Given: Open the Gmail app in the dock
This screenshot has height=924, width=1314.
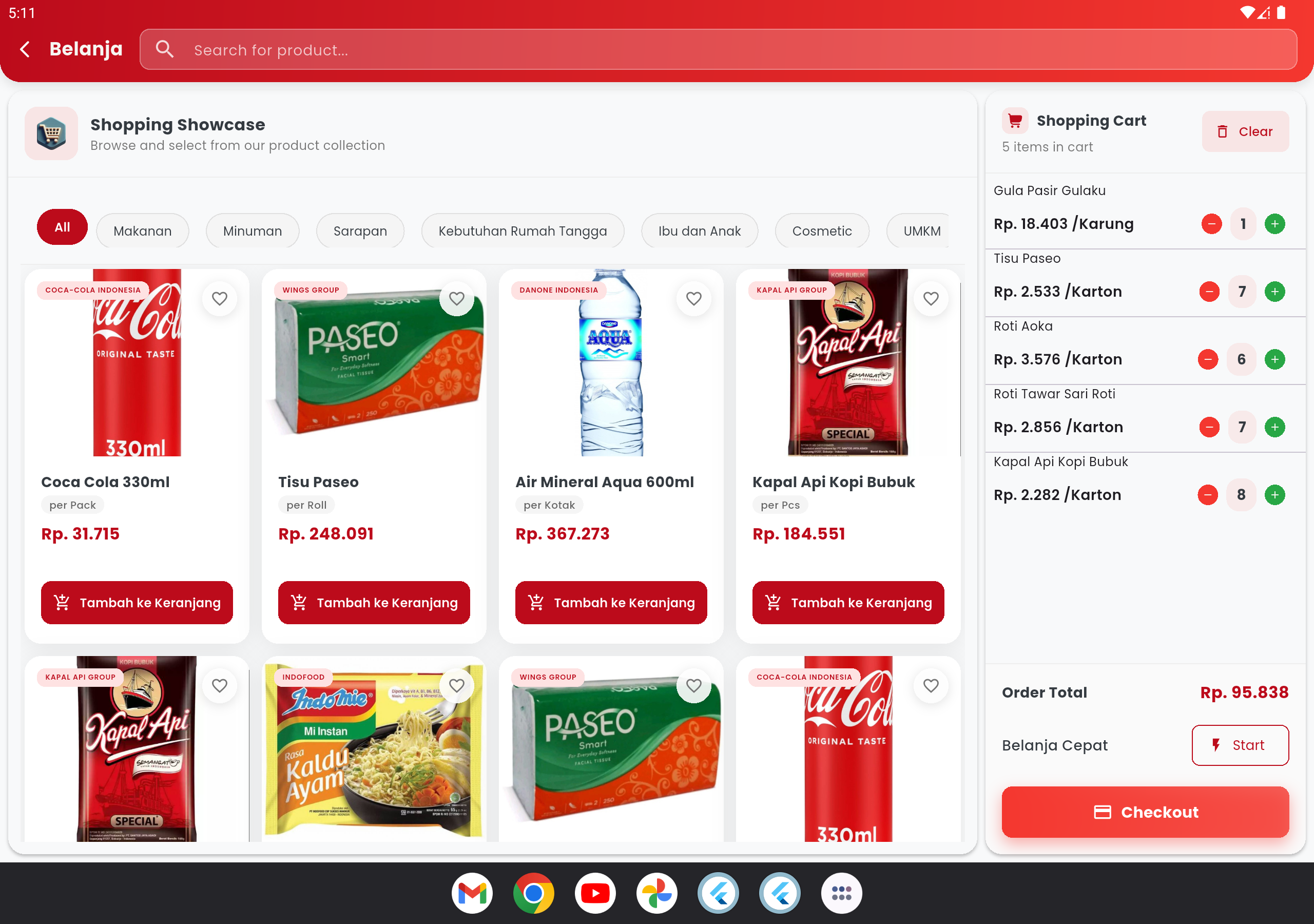Looking at the screenshot, I should tap(472, 893).
